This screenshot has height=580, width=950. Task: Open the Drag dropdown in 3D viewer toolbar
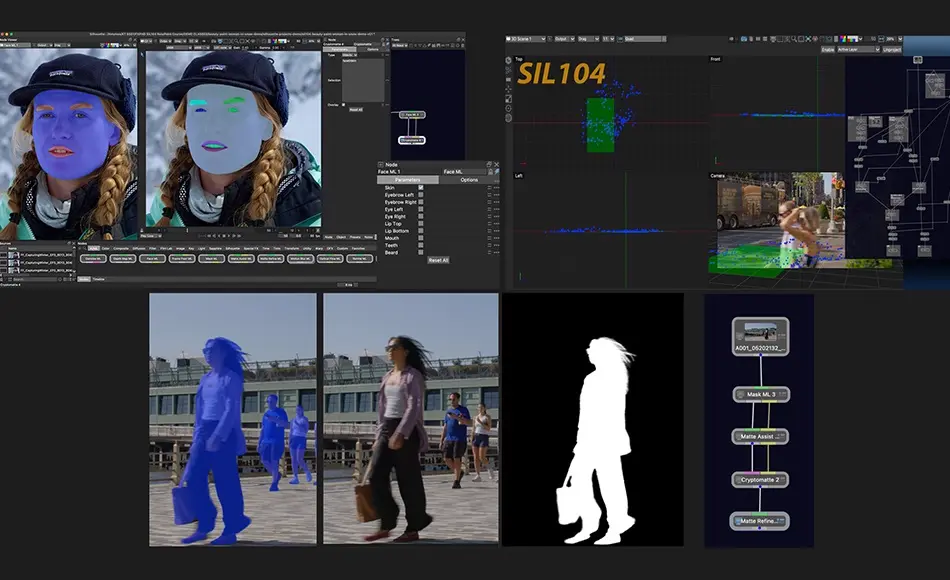tap(588, 39)
